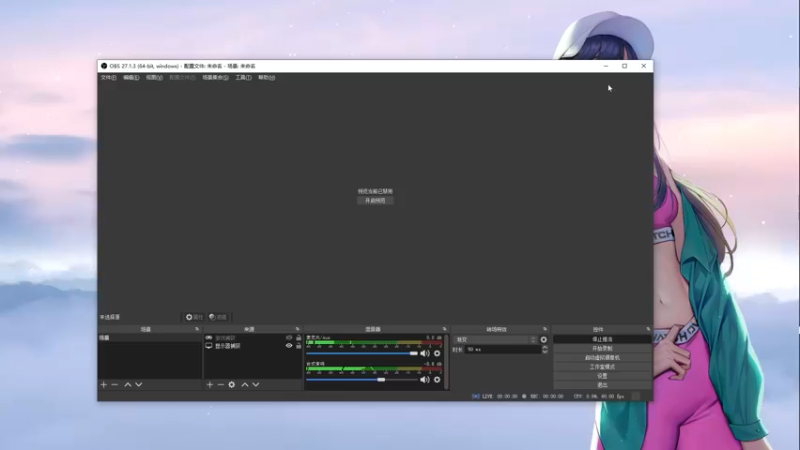Screen dimensions: 800x450
Task: Click 设置 settings button
Action: [603, 376]
